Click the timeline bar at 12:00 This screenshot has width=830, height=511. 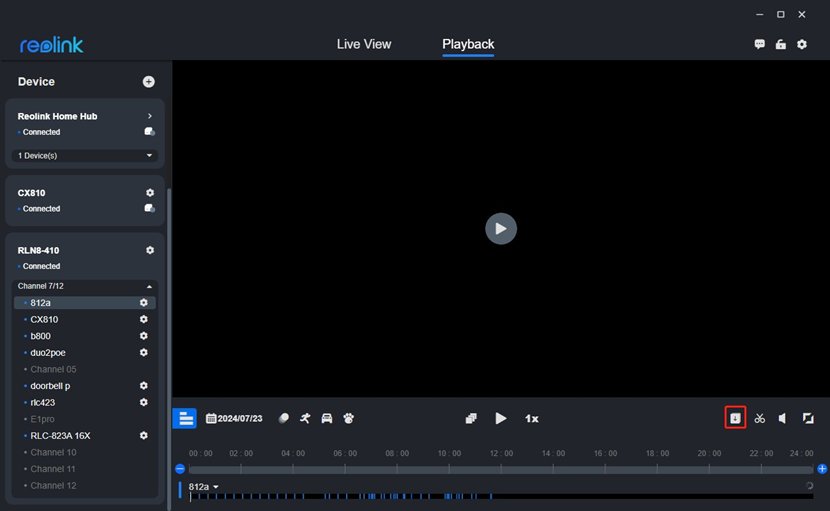pos(501,469)
